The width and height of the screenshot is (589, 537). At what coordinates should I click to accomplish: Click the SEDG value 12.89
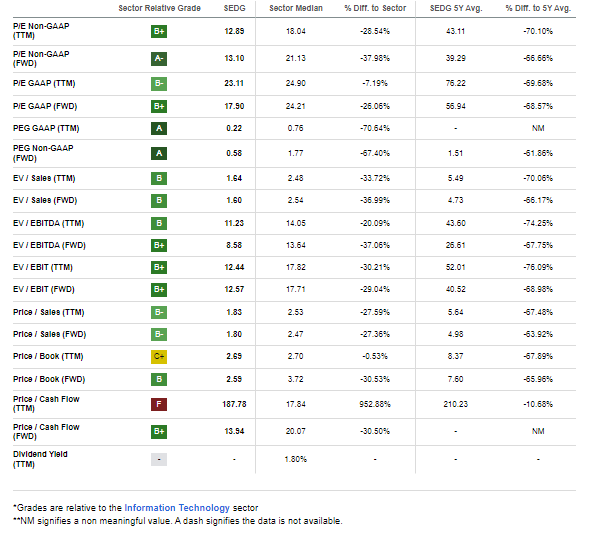[234, 31]
